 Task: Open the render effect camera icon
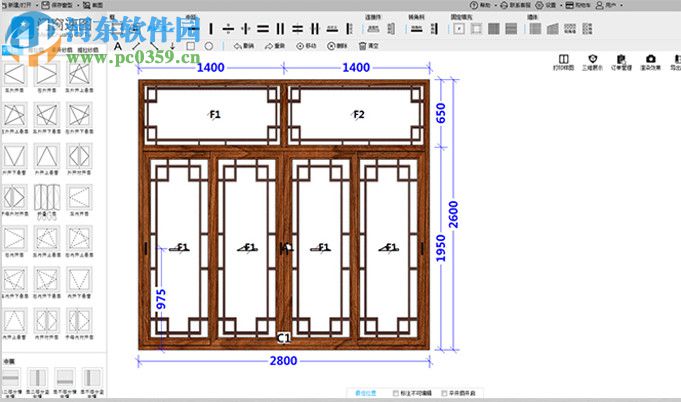tap(651, 62)
